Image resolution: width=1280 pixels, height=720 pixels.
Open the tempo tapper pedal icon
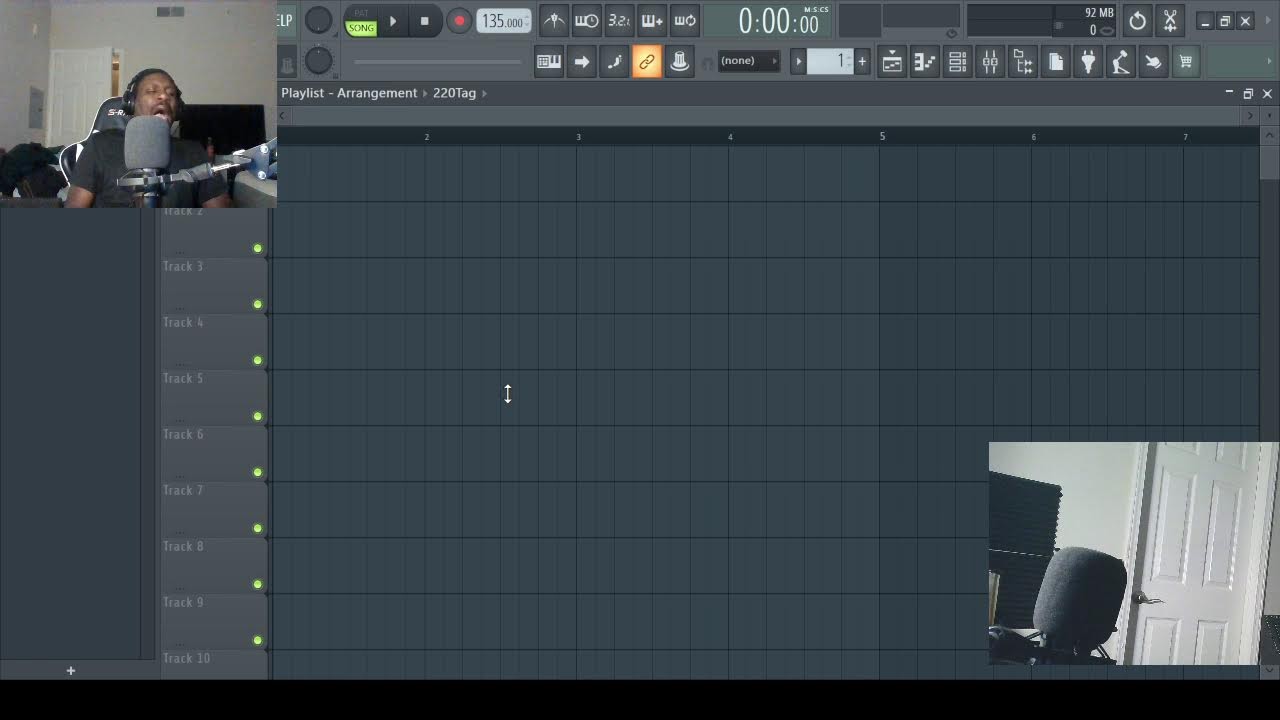(1121, 62)
